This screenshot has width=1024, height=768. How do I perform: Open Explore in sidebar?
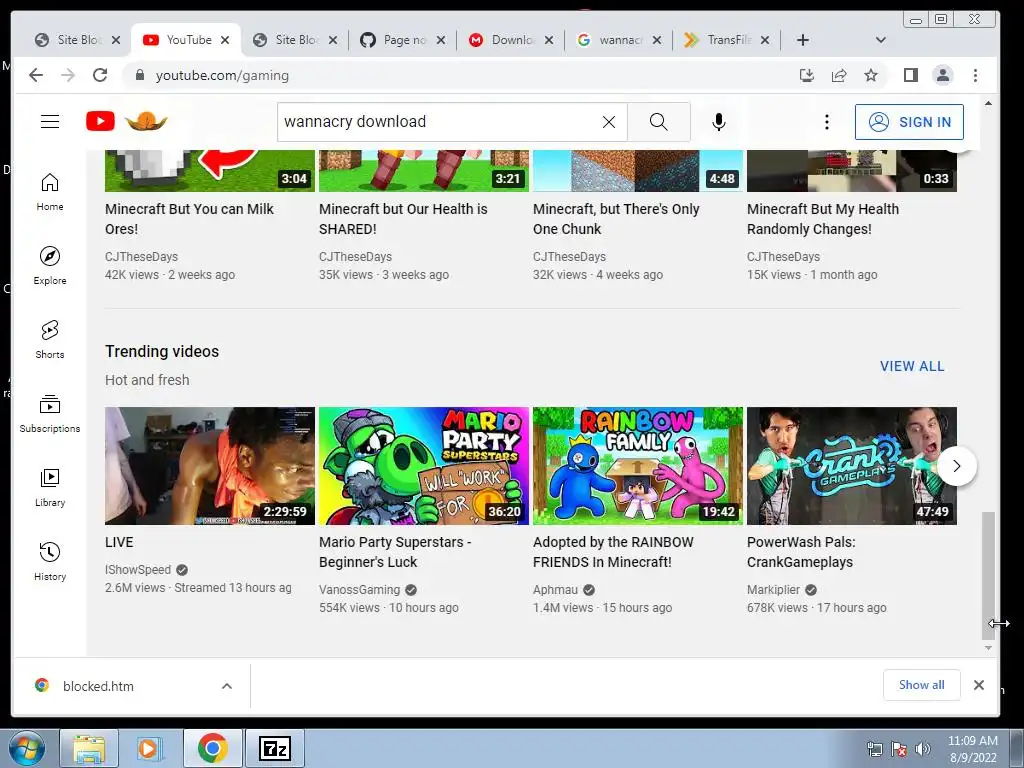pyautogui.click(x=50, y=266)
